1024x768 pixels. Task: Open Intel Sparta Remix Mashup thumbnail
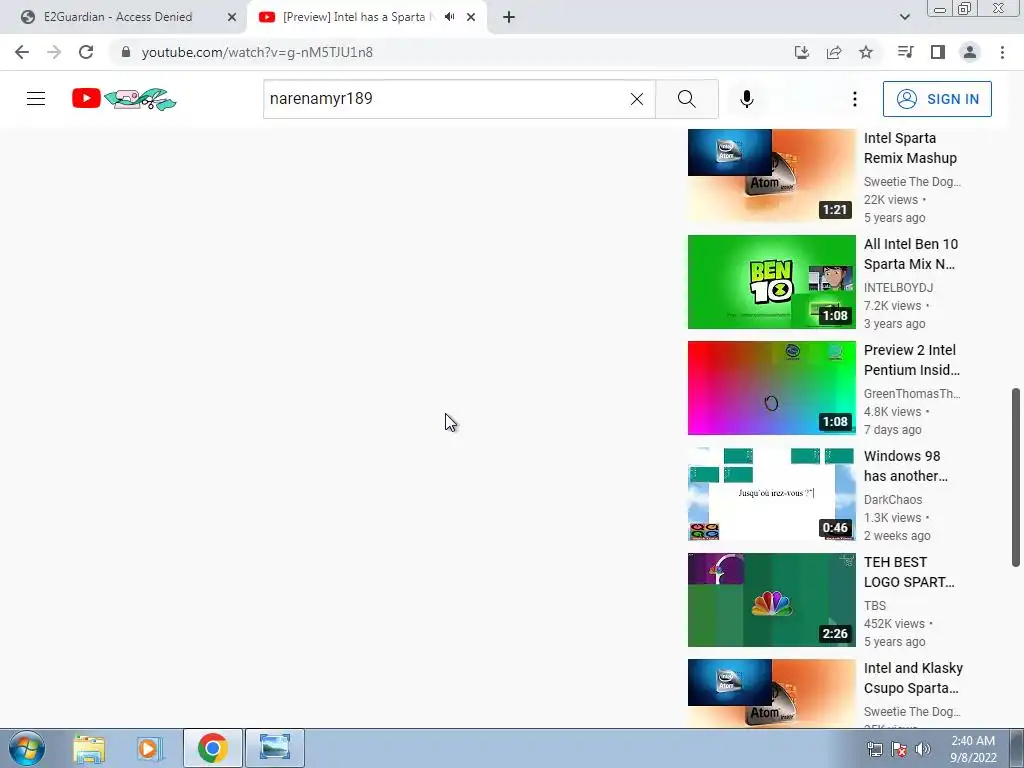(771, 176)
